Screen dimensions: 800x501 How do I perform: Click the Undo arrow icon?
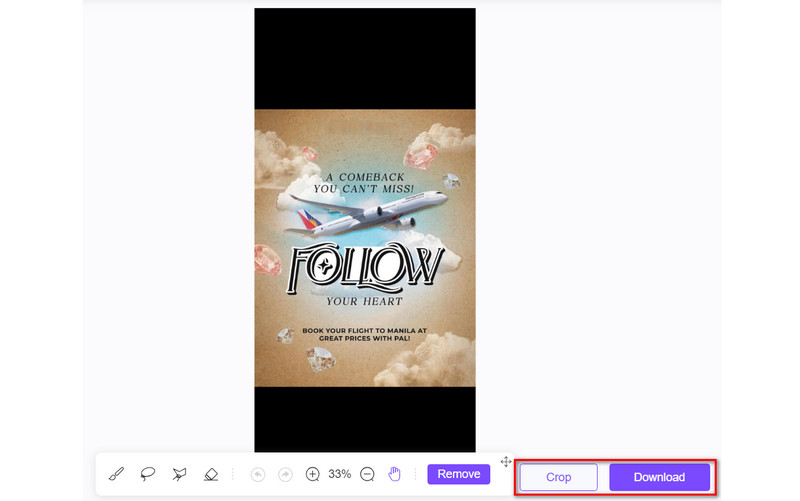tap(258, 474)
